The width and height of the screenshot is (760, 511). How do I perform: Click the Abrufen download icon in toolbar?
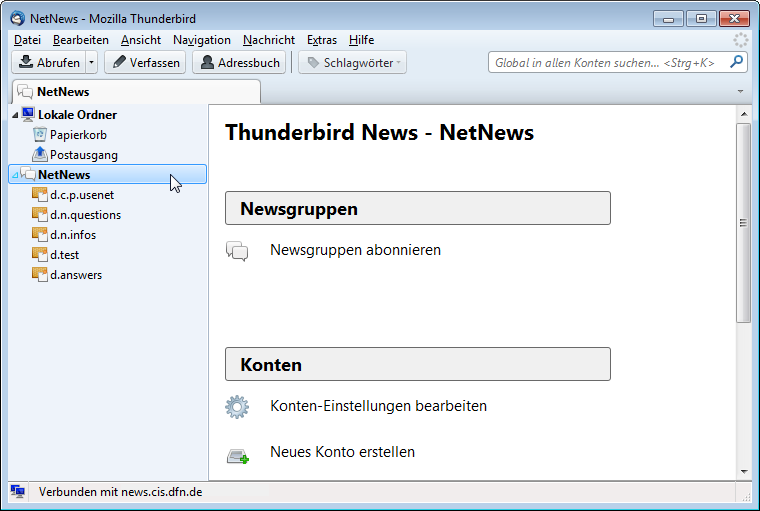[26, 62]
